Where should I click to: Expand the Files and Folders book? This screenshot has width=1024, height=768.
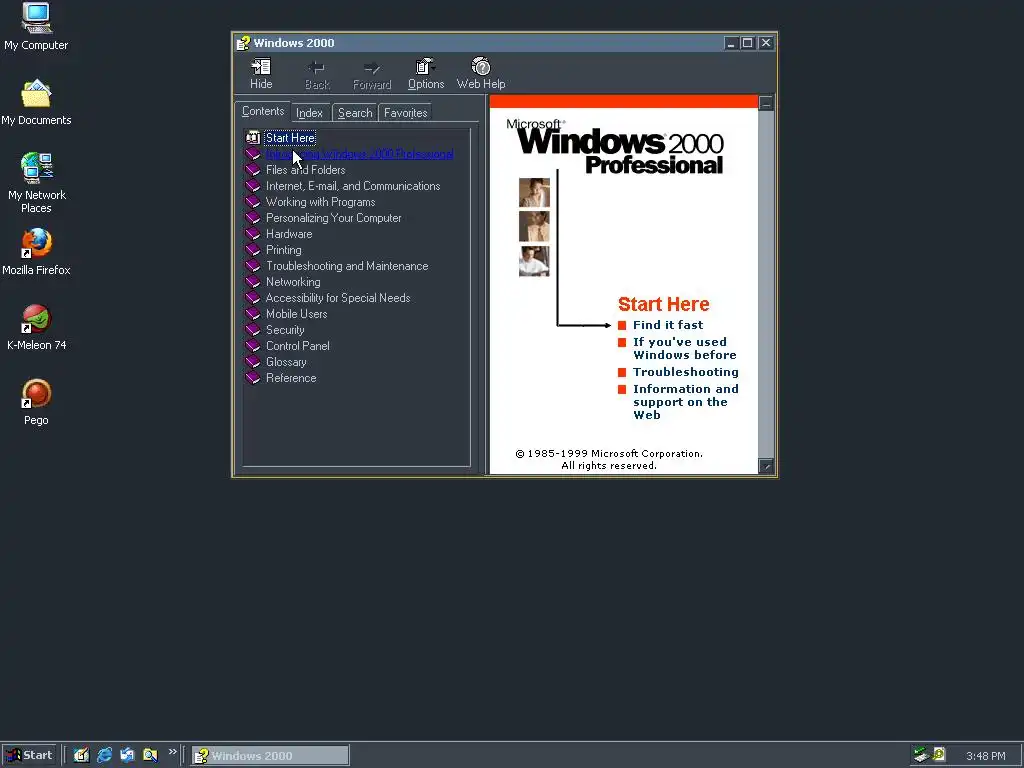click(x=305, y=170)
